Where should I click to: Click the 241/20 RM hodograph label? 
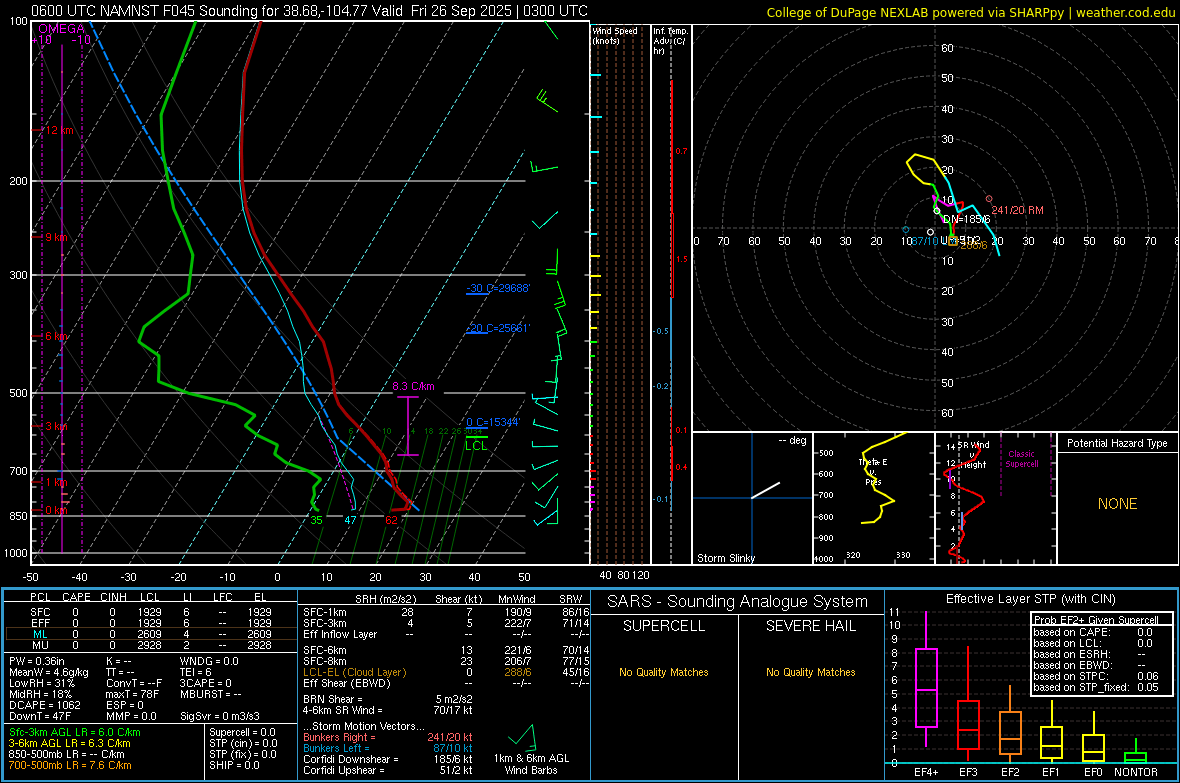click(x=1017, y=210)
